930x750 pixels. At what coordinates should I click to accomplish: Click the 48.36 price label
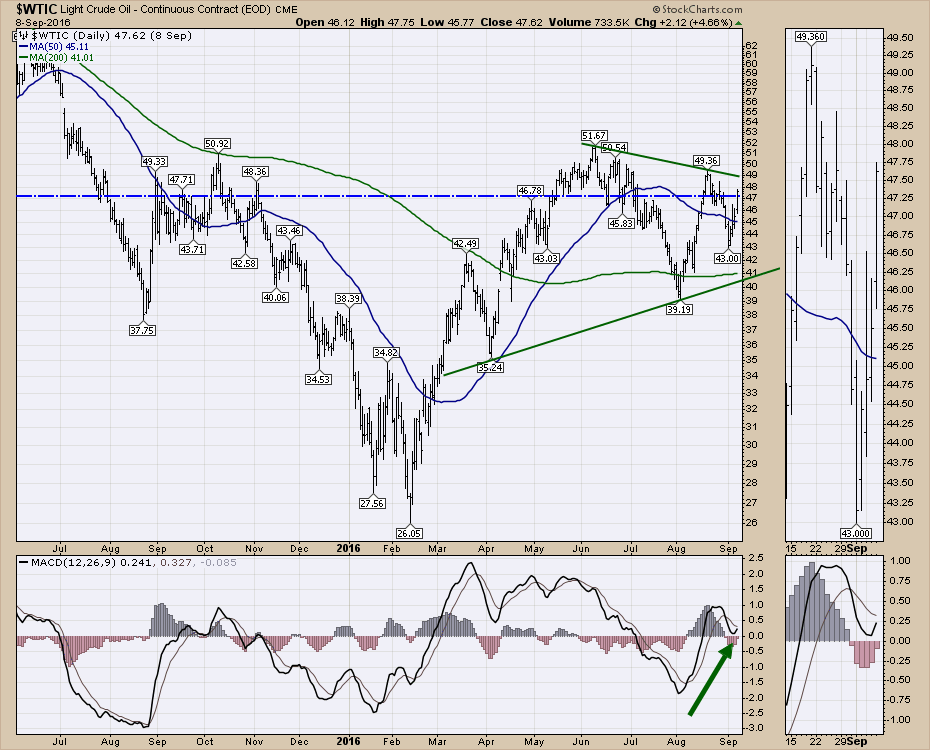click(255, 171)
